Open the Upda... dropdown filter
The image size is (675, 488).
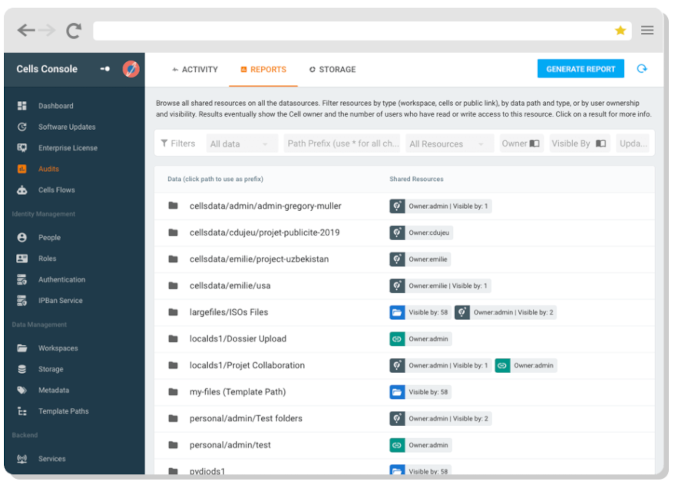coord(634,144)
